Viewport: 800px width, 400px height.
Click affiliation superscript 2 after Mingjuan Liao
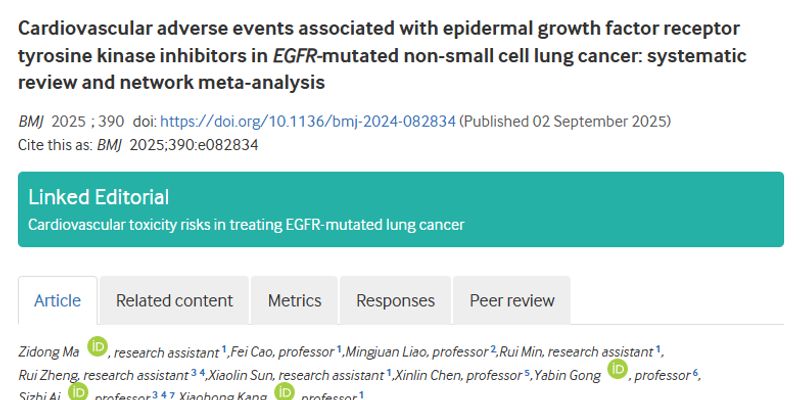point(493,349)
